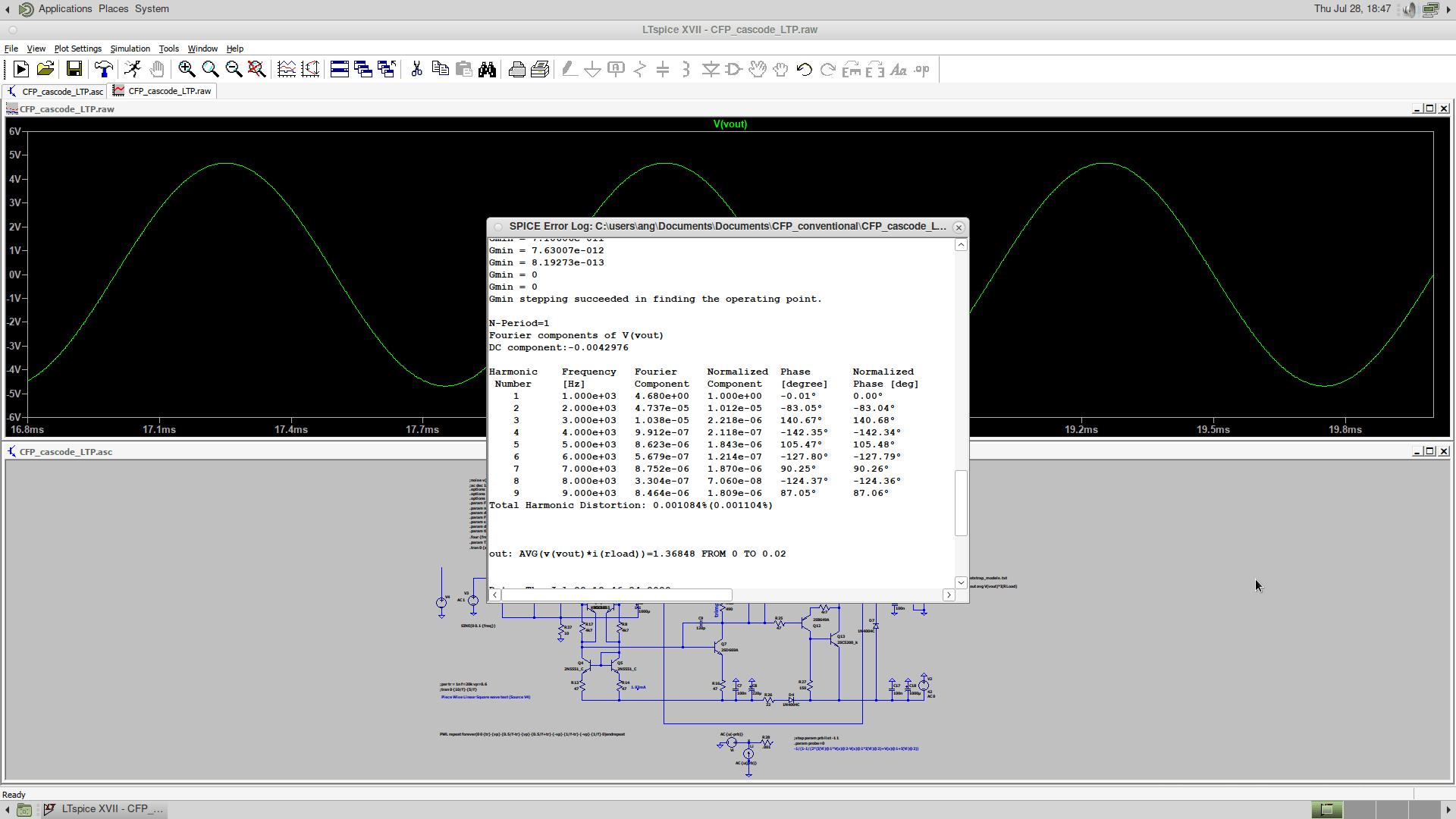Click the network icon in system tray
1456x819 pixels.
pos(1430,9)
